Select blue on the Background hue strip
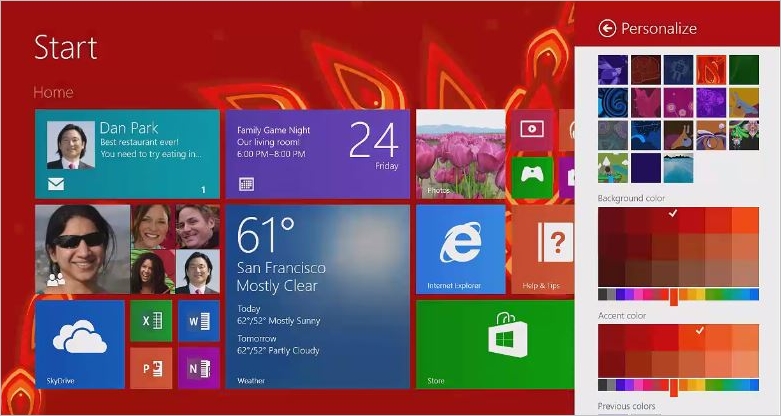 click(754, 294)
